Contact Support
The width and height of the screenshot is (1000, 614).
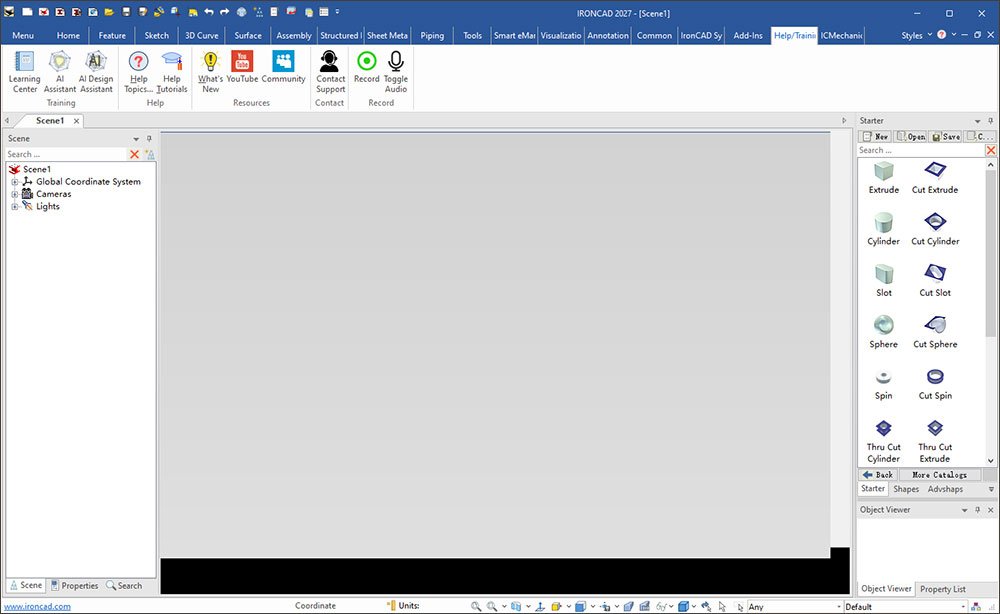tap(330, 71)
